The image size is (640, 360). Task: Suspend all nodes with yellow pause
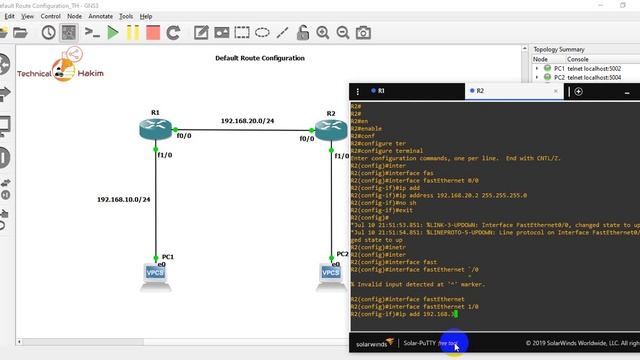tap(133, 33)
